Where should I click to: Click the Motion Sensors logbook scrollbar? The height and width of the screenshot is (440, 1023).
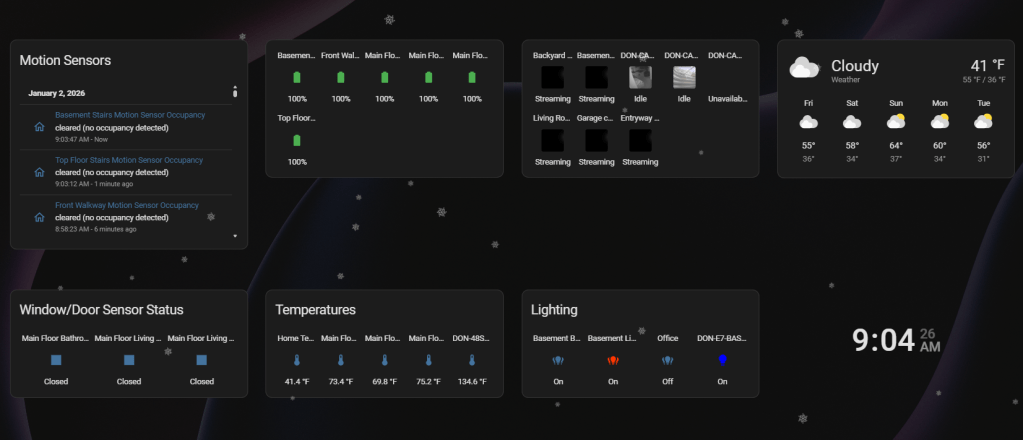click(x=235, y=160)
